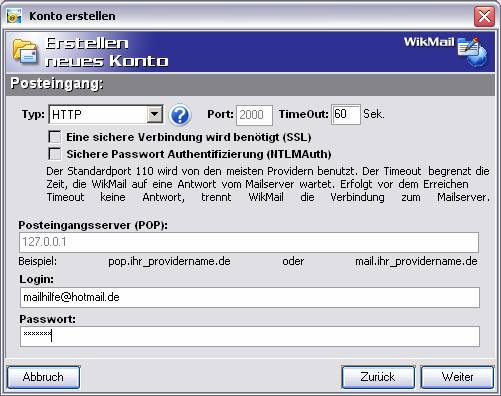501x396 pixels.
Task: Focus the Passwort input field
Action: (250, 336)
